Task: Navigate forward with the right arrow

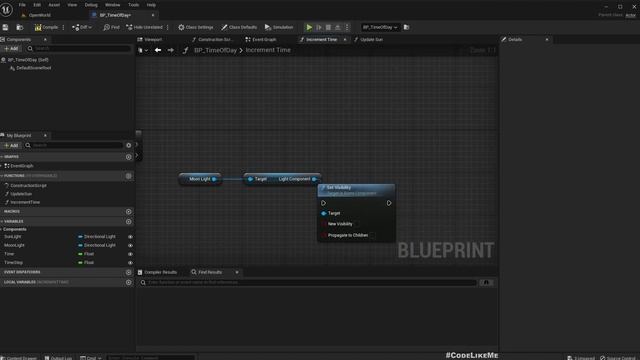Action: click(171, 50)
